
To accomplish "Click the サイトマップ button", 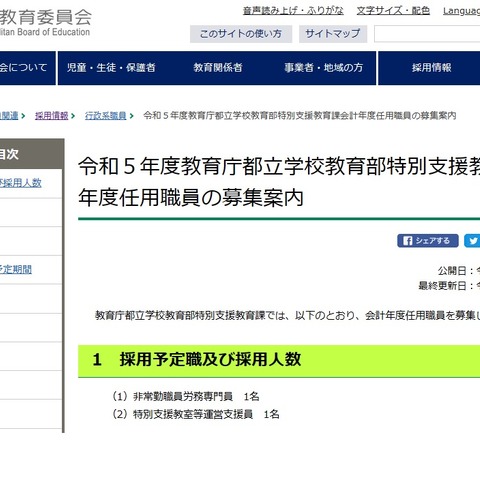I will [333, 34].
